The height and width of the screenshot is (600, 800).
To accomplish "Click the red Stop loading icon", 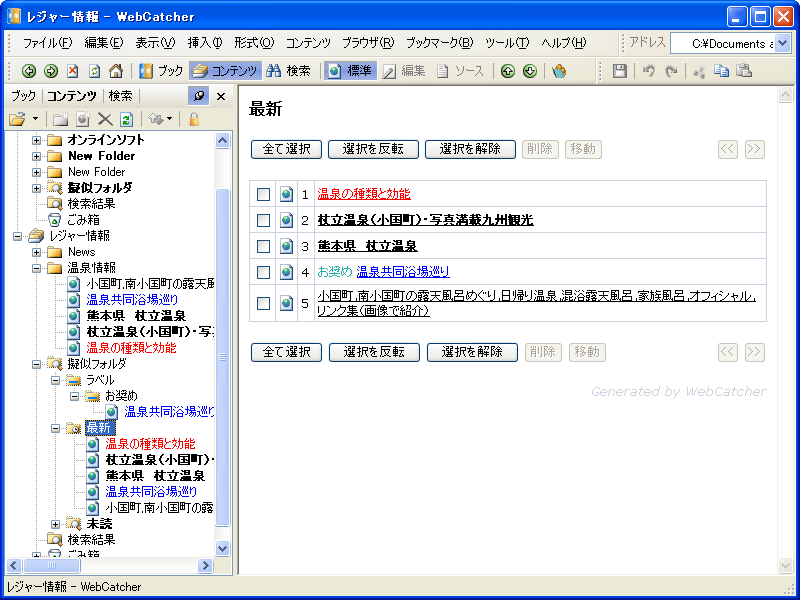I will [73, 71].
